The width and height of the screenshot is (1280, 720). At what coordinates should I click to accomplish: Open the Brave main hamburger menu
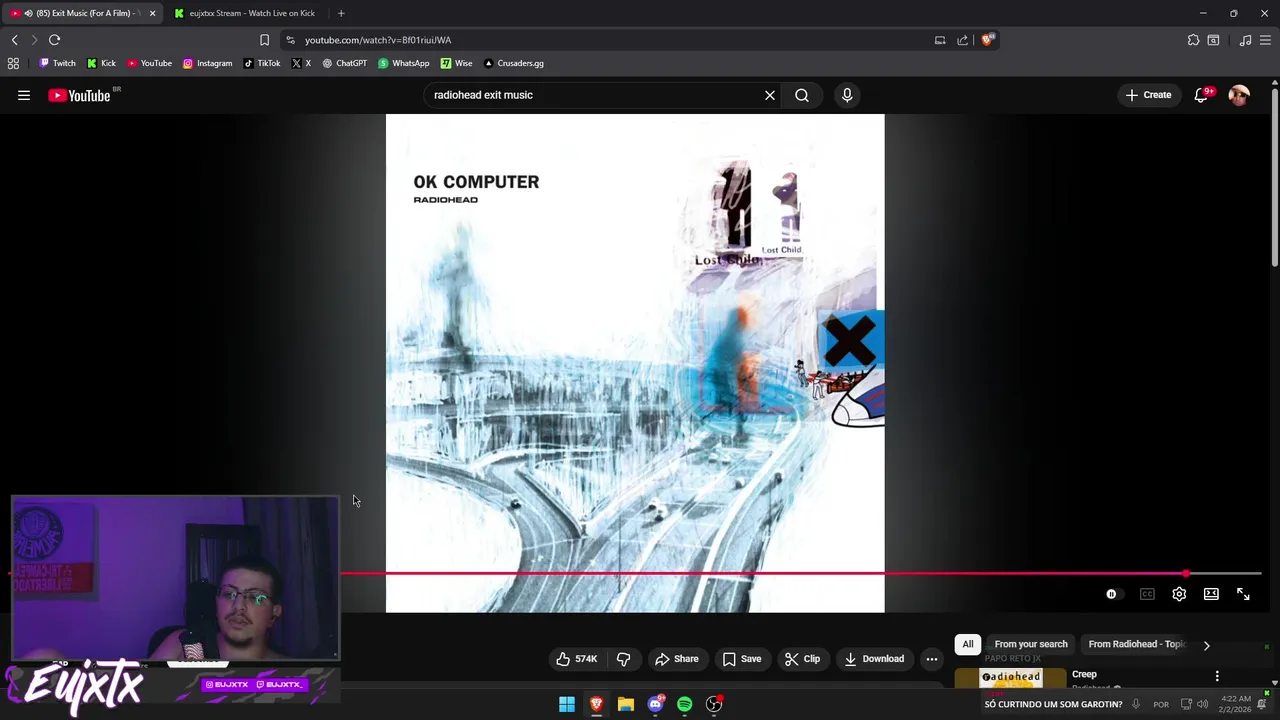tap(1266, 40)
